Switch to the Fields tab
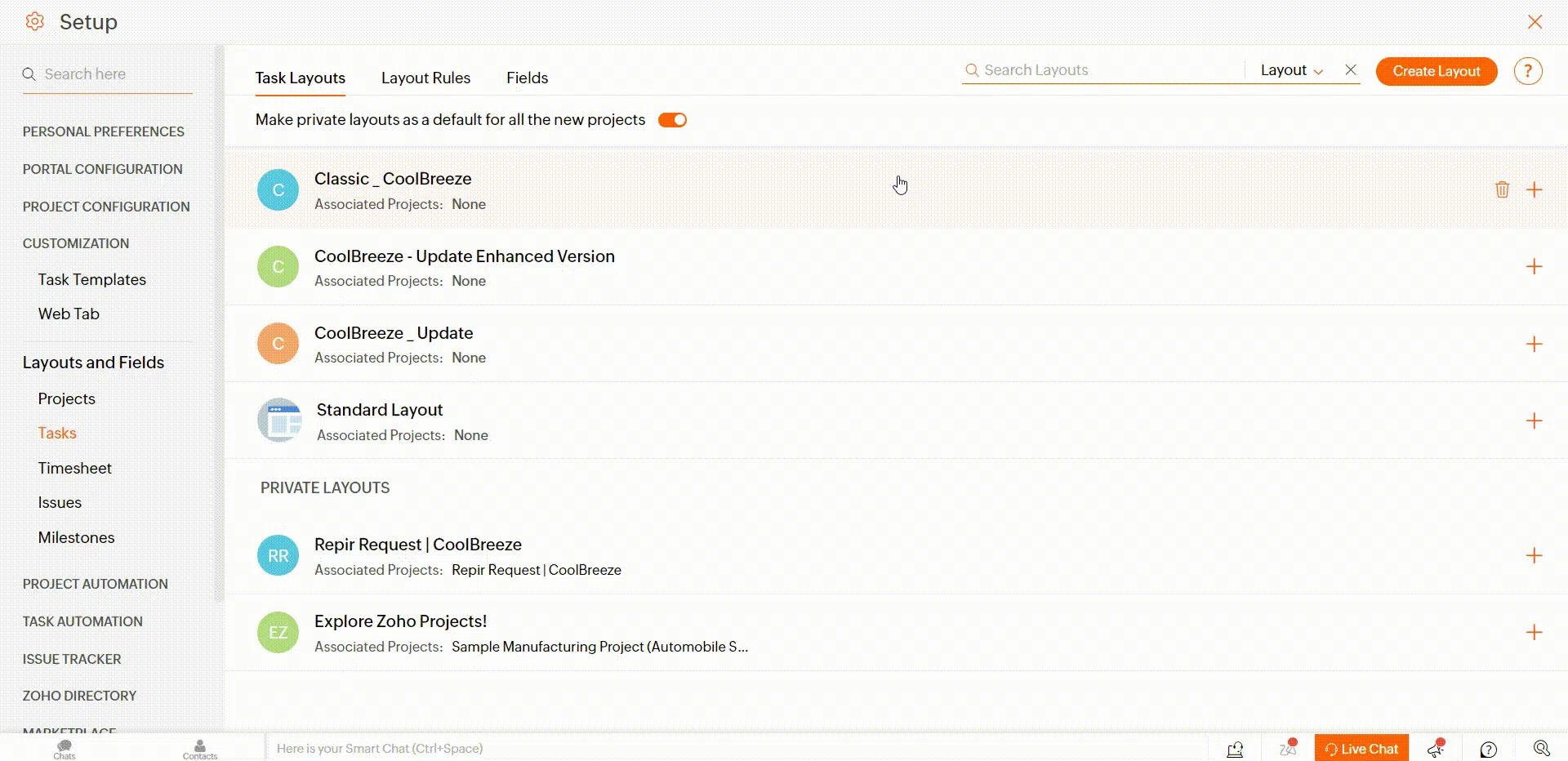This screenshot has width=1568, height=761. (x=527, y=78)
